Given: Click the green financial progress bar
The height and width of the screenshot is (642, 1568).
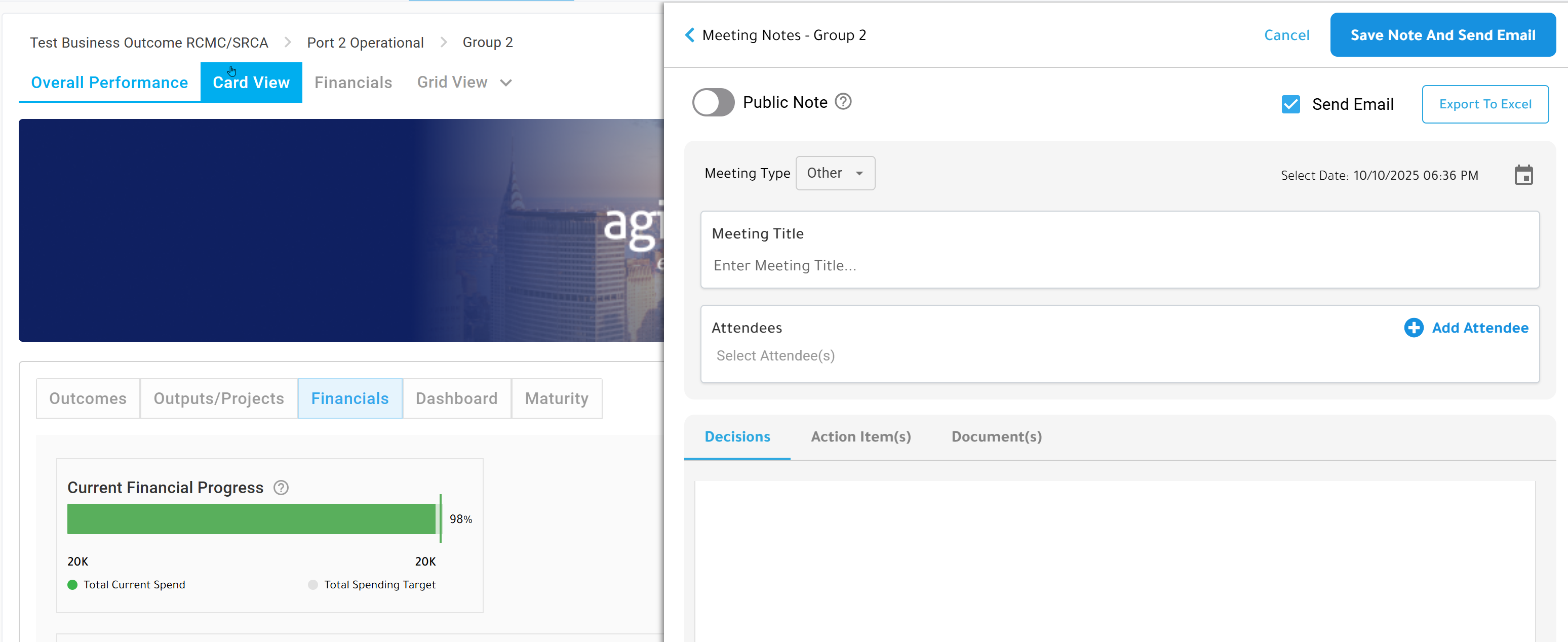Looking at the screenshot, I should coord(251,519).
